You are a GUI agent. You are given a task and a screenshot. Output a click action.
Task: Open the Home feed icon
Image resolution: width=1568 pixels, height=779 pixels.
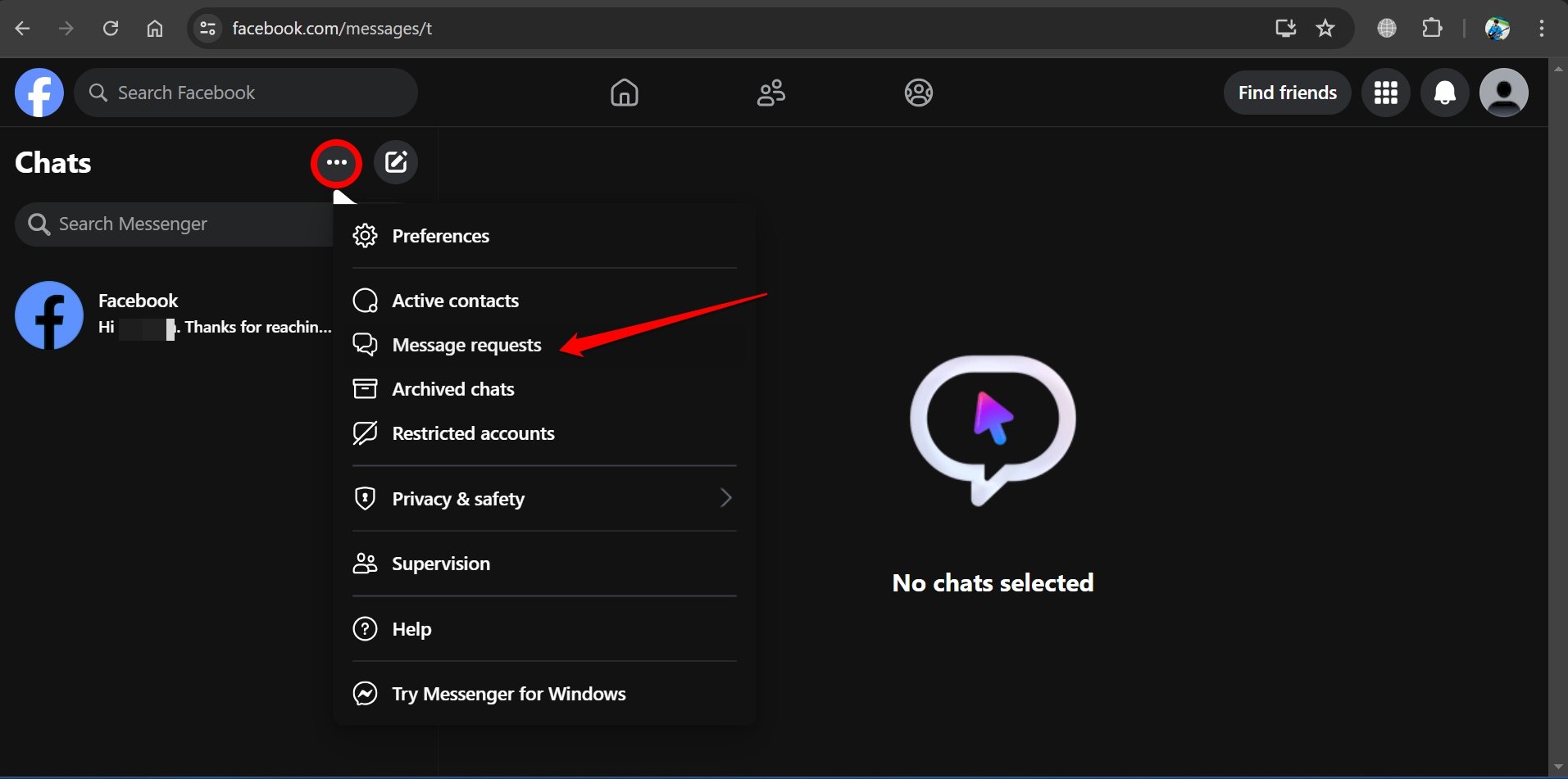(624, 93)
